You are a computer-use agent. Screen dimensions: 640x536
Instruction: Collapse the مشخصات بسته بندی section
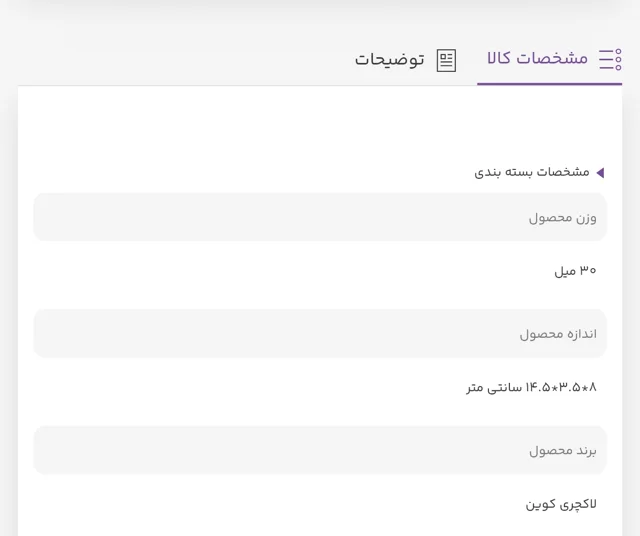click(539, 173)
